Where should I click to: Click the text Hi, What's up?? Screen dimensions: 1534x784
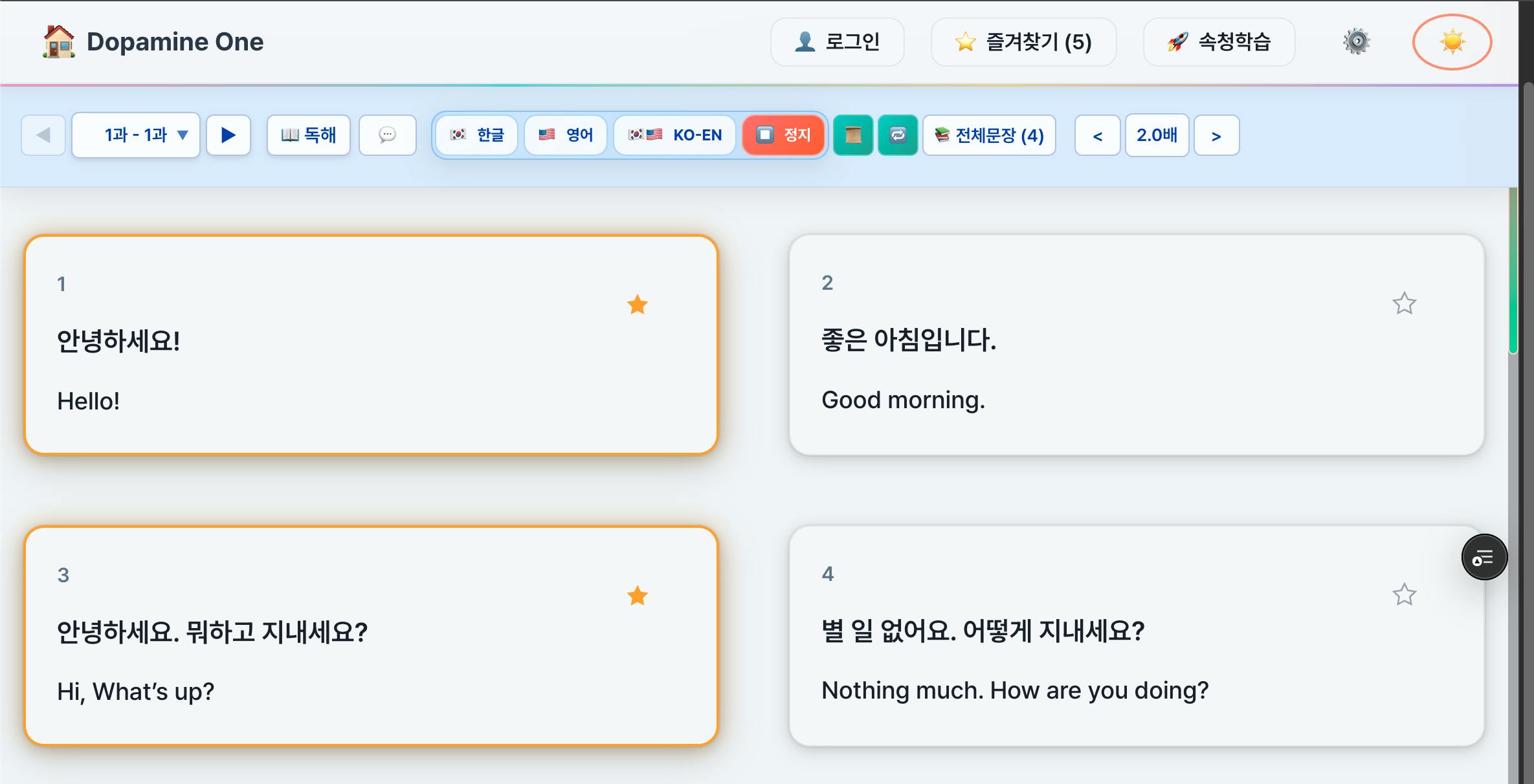(x=136, y=691)
